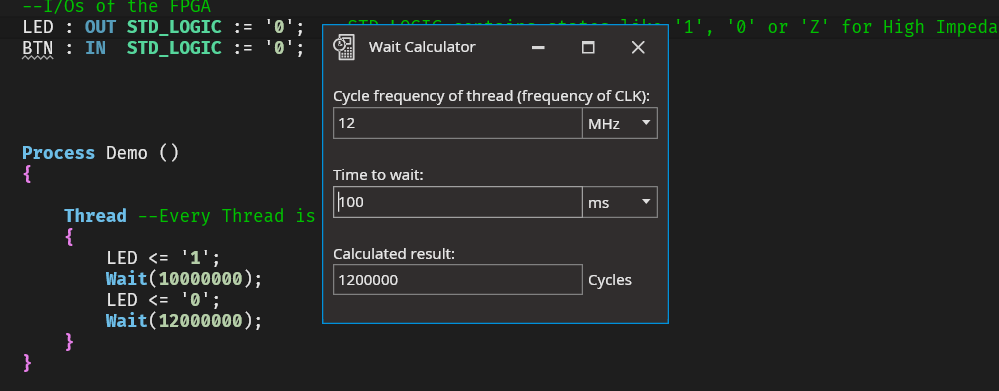
Task: Click the BTN signal name
Action: pos(38,48)
